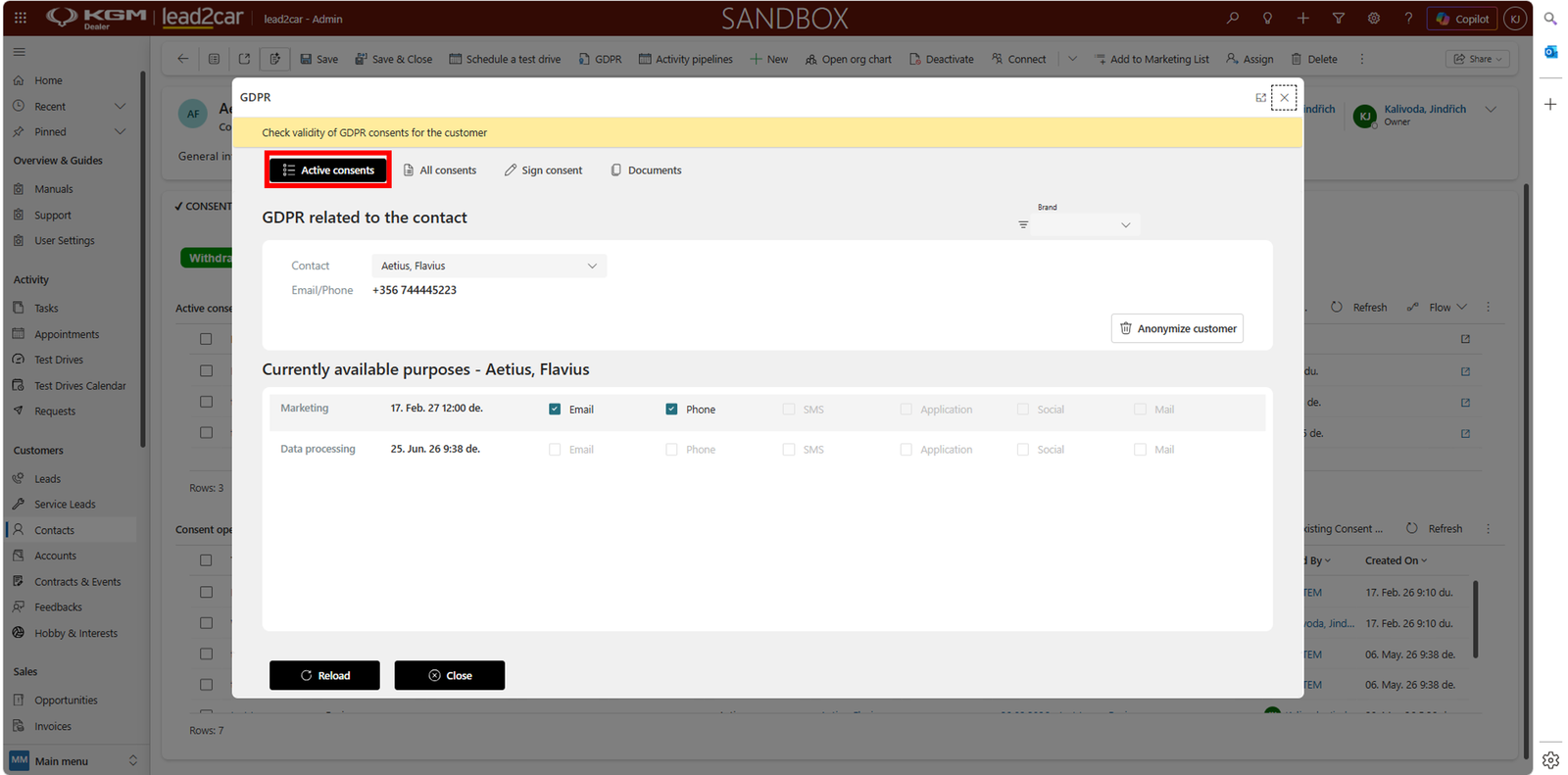This screenshot has width=1568, height=775.
Task: Click the KJ user avatar
Action: point(1515,19)
